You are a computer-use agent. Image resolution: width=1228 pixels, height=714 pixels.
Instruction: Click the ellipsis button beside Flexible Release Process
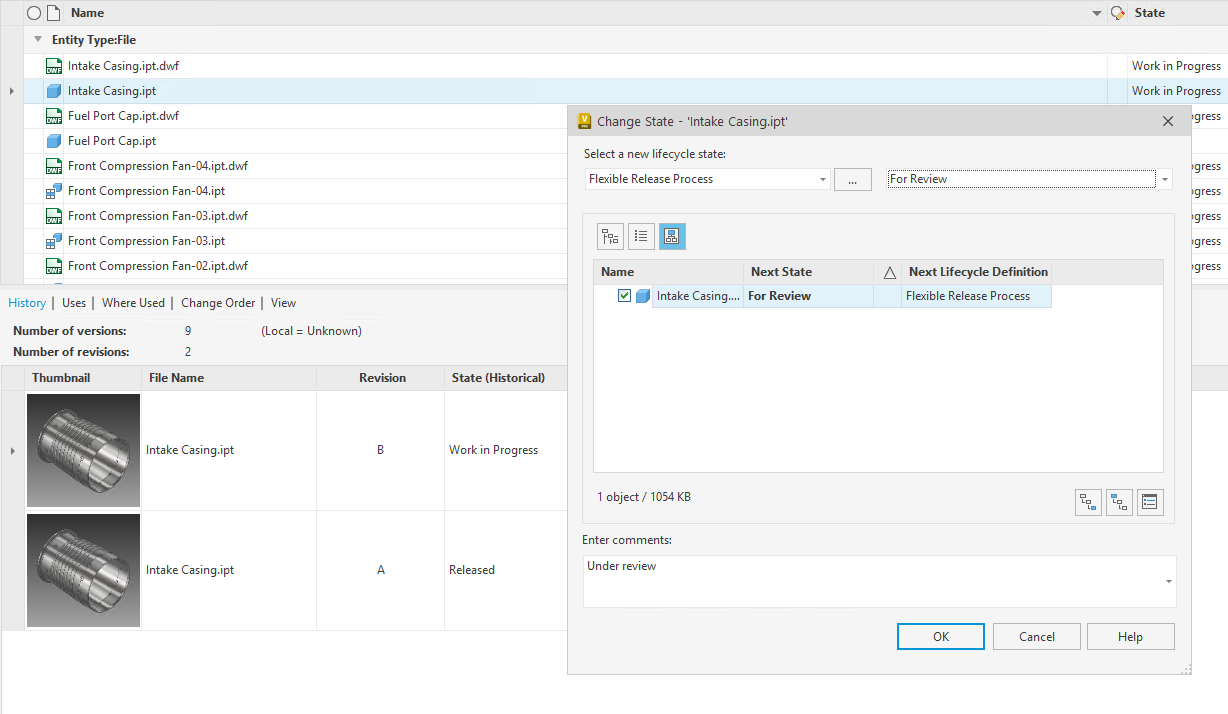coord(852,178)
